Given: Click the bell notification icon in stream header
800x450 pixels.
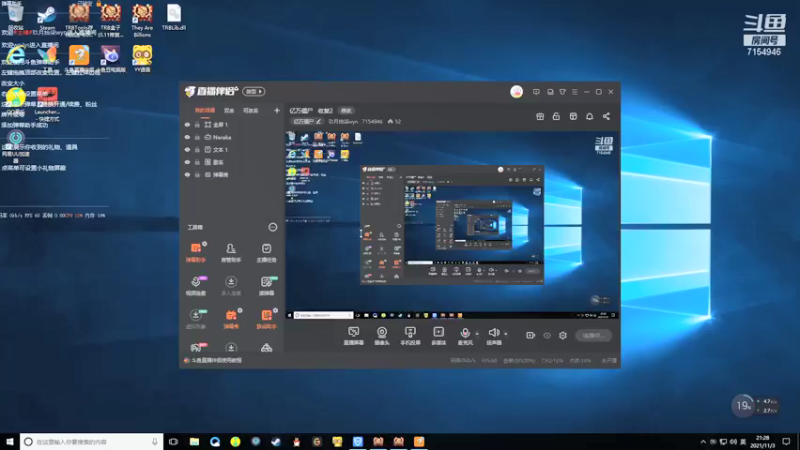Looking at the screenshot, I should (x=589, y=116).
